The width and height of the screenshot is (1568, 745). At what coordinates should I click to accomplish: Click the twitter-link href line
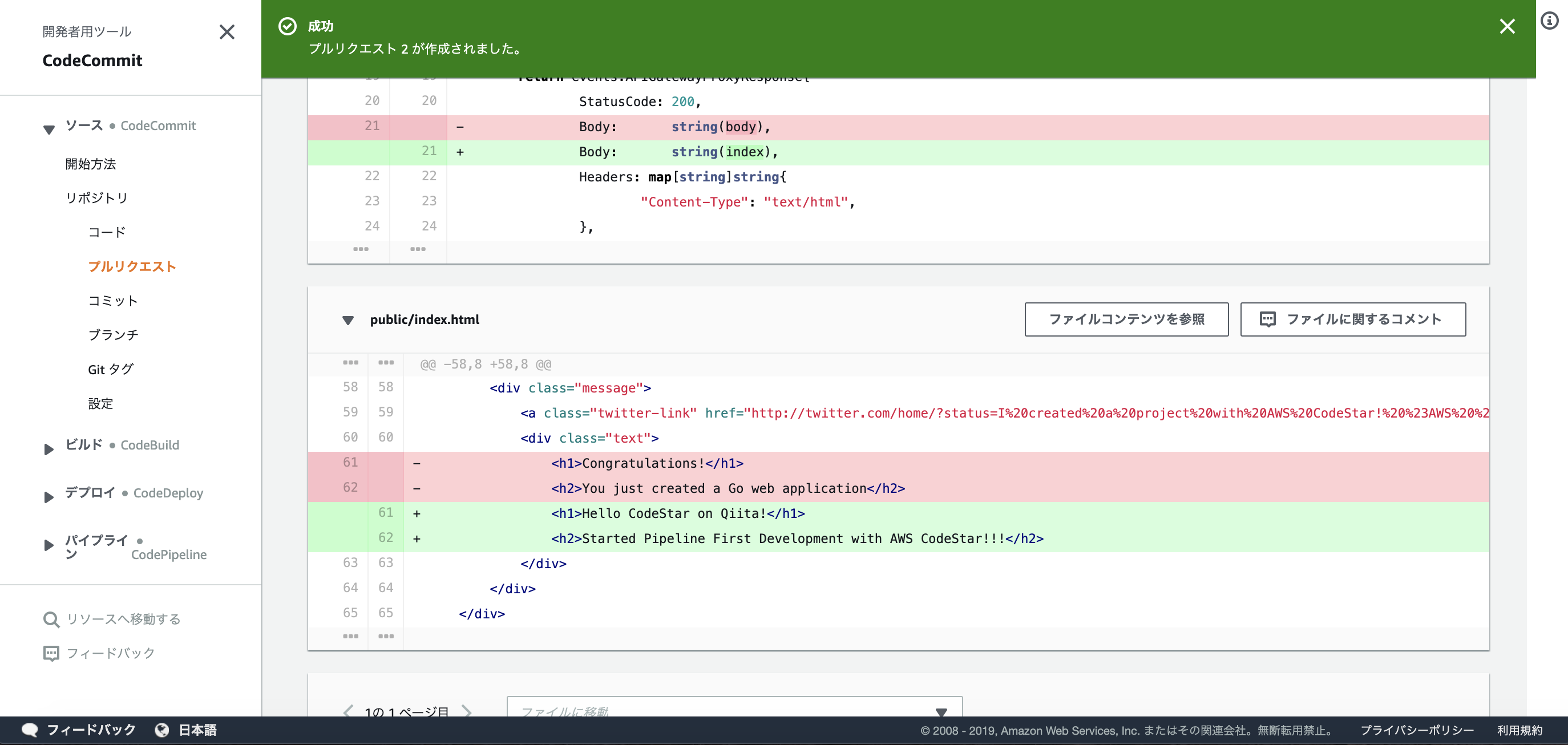tap(899, 413)
